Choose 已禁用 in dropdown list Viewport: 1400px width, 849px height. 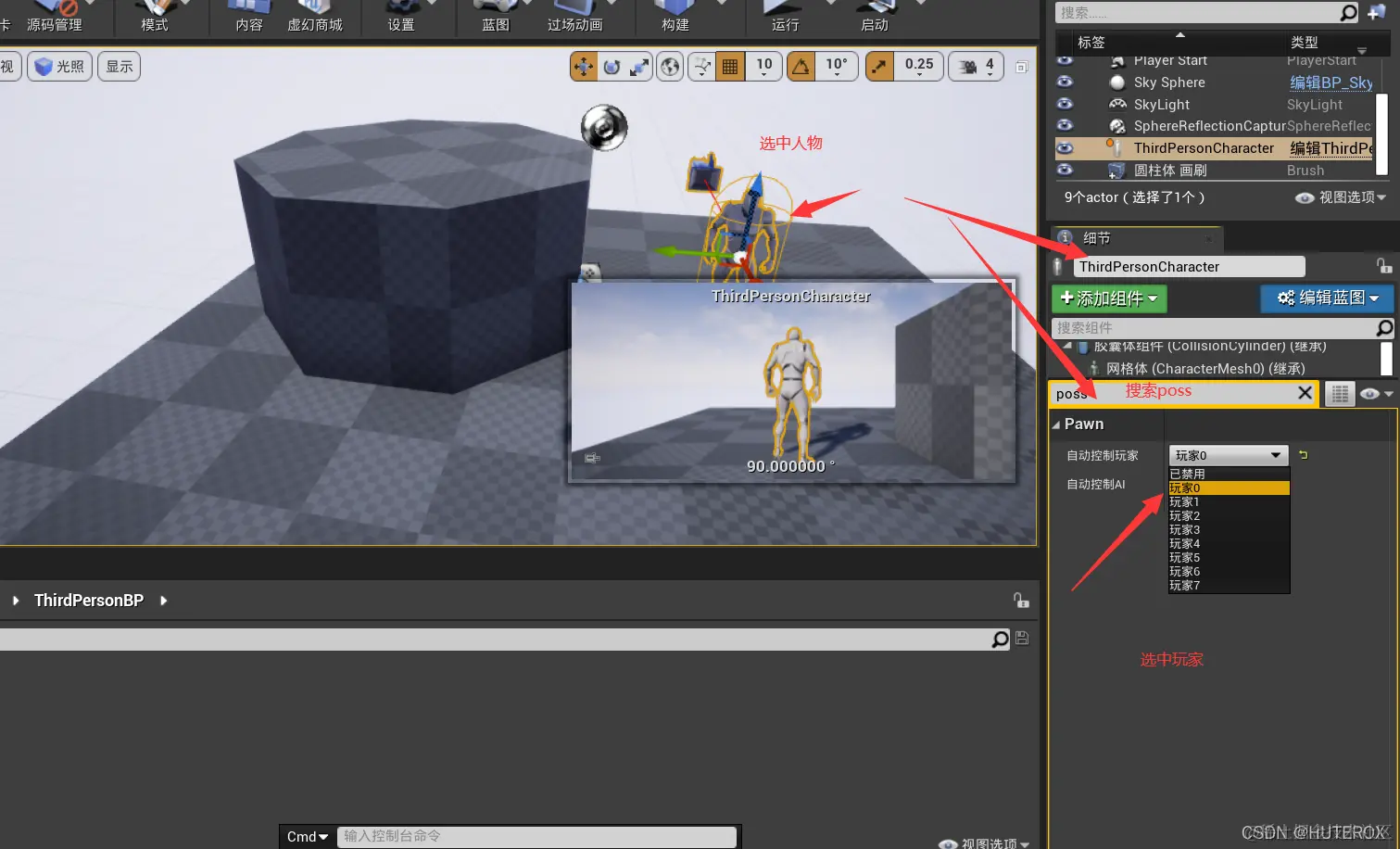pyautogui.click(x=1229, y=474)
